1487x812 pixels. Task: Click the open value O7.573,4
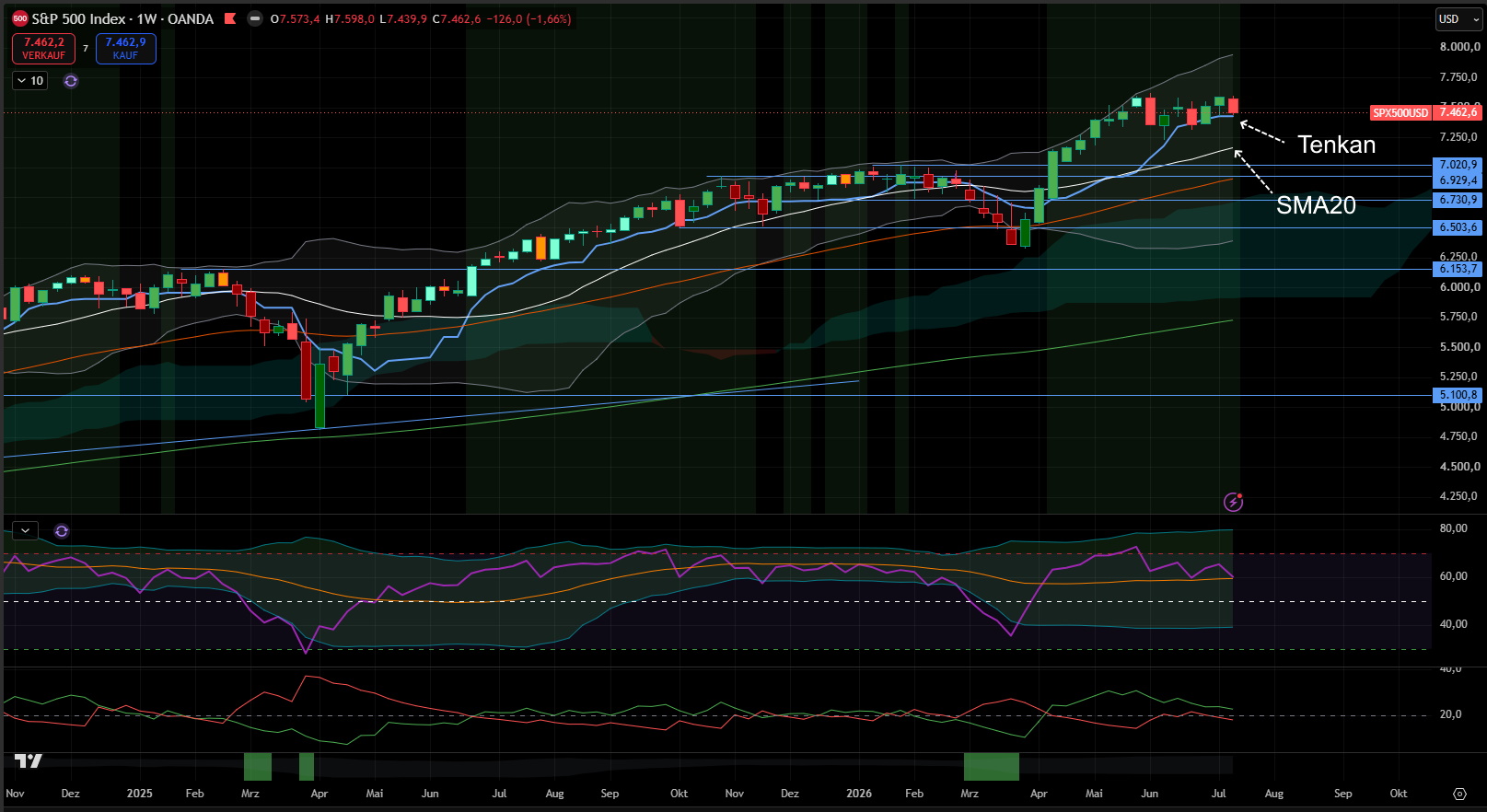295,19
